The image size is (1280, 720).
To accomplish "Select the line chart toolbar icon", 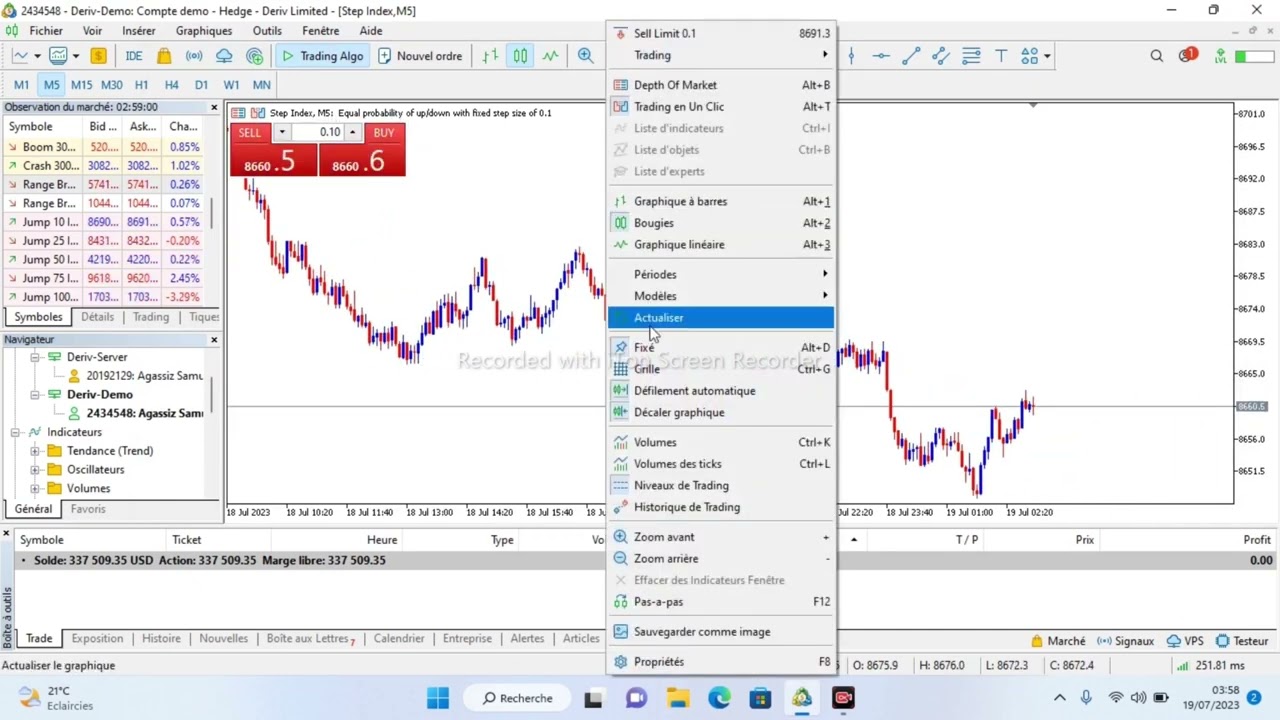I will pyautogui.click(x=550, y=56).
